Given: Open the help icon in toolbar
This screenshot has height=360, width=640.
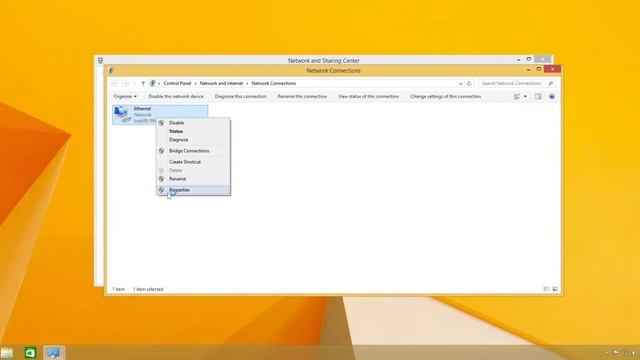Looking at the screenshot, I should (x=552, y=97).
